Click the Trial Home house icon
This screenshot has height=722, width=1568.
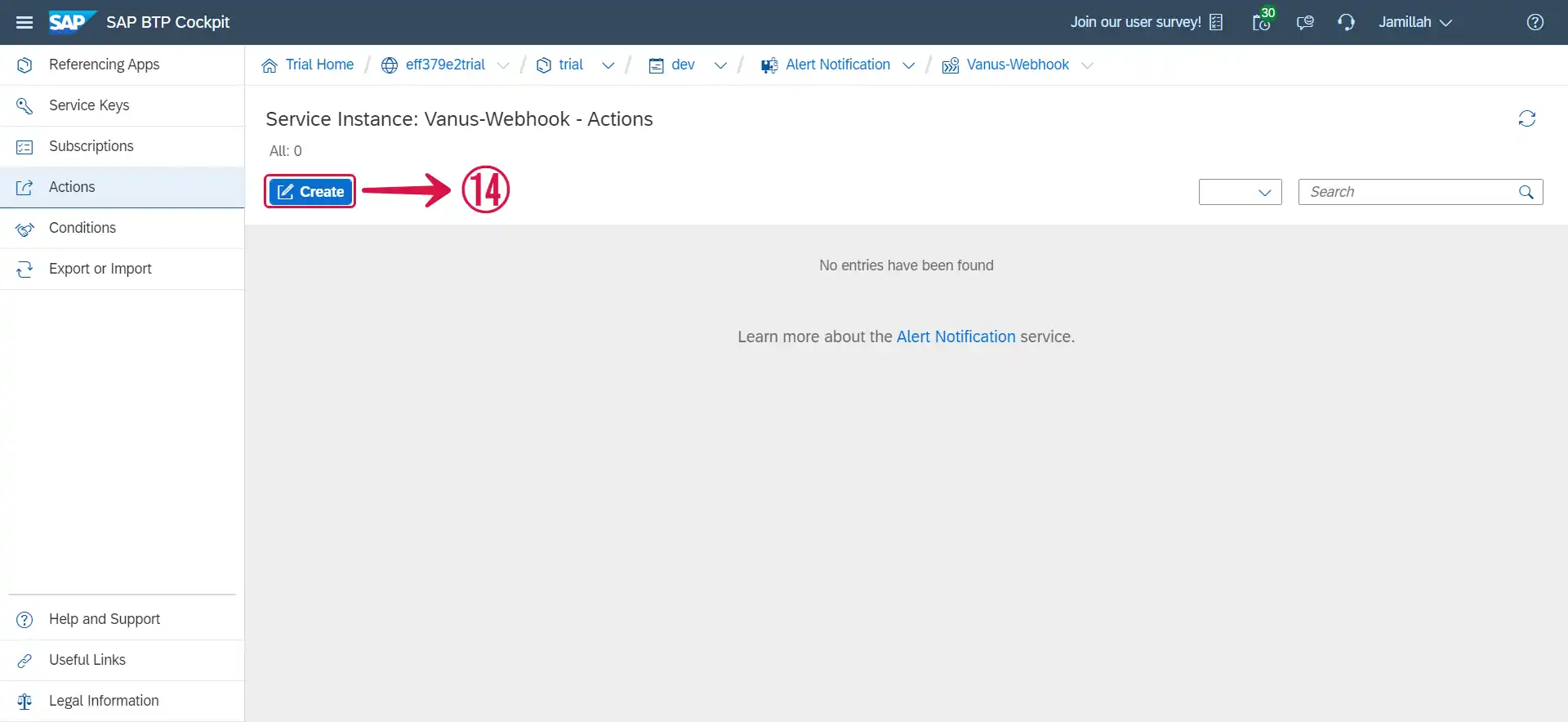click(269, 65)
